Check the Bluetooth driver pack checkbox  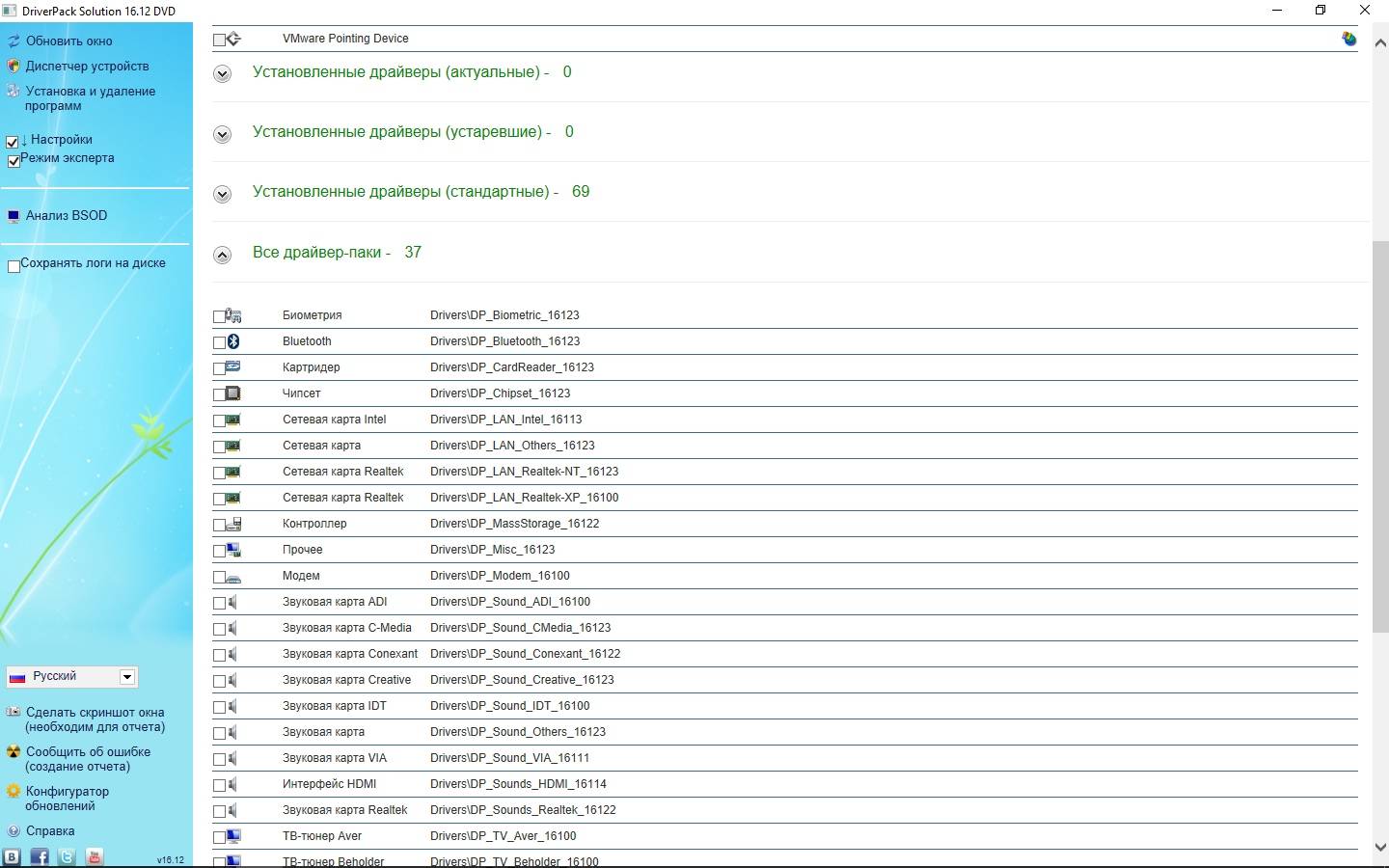click(x=219, y=342)
